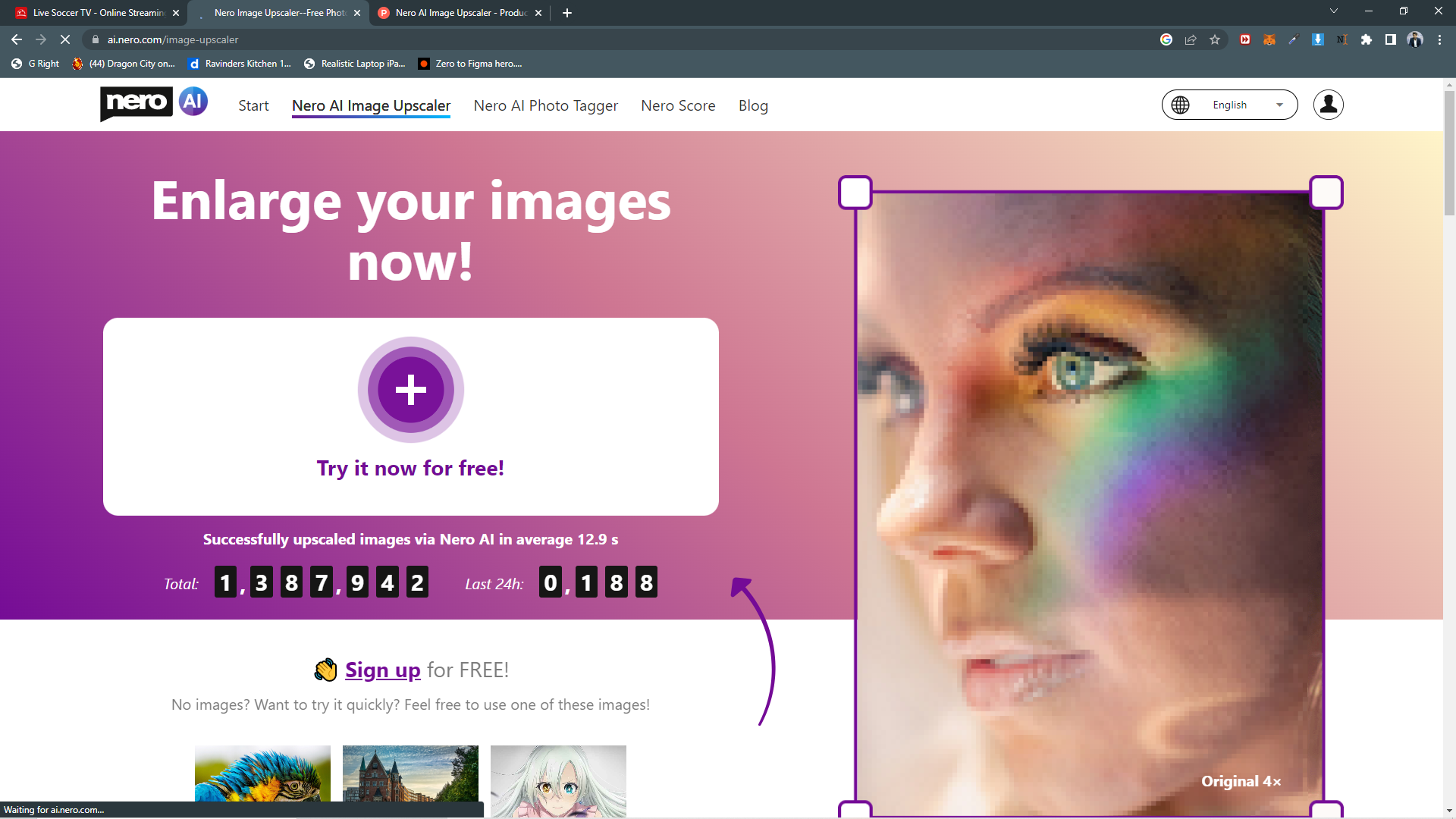Click the red video downloader extension icon
The height and width of the screenshot is (819, 1456).
click(1245, 39)
